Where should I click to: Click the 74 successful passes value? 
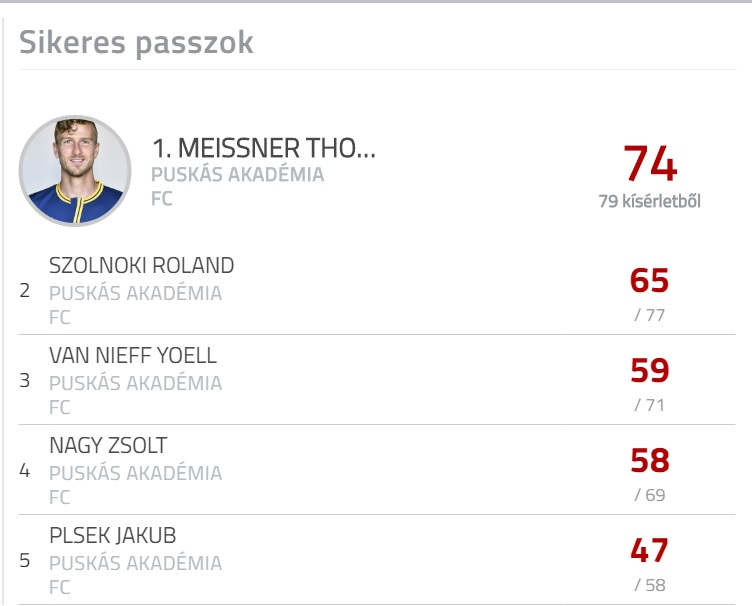[x=650, y=163]
